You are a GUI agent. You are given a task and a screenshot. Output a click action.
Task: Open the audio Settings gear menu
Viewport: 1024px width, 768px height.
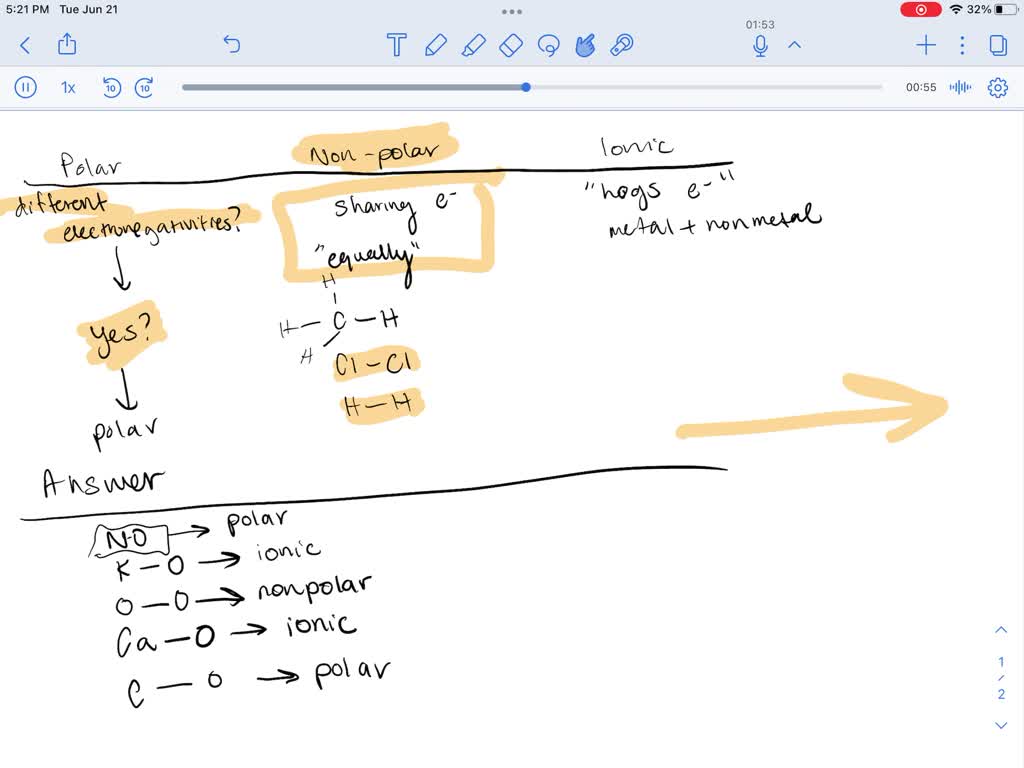point(997,88)
